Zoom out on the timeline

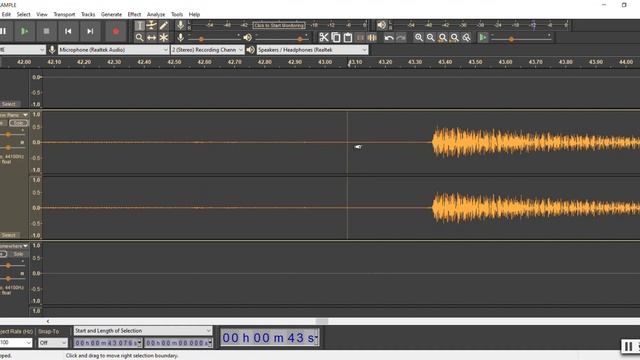[431, 38]
